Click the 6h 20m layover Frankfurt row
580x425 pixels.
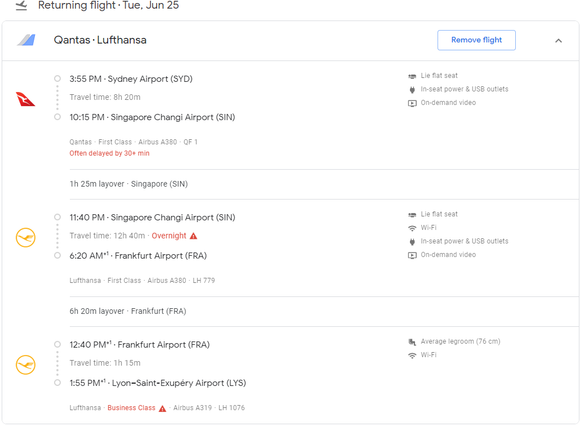coord(324,311)
